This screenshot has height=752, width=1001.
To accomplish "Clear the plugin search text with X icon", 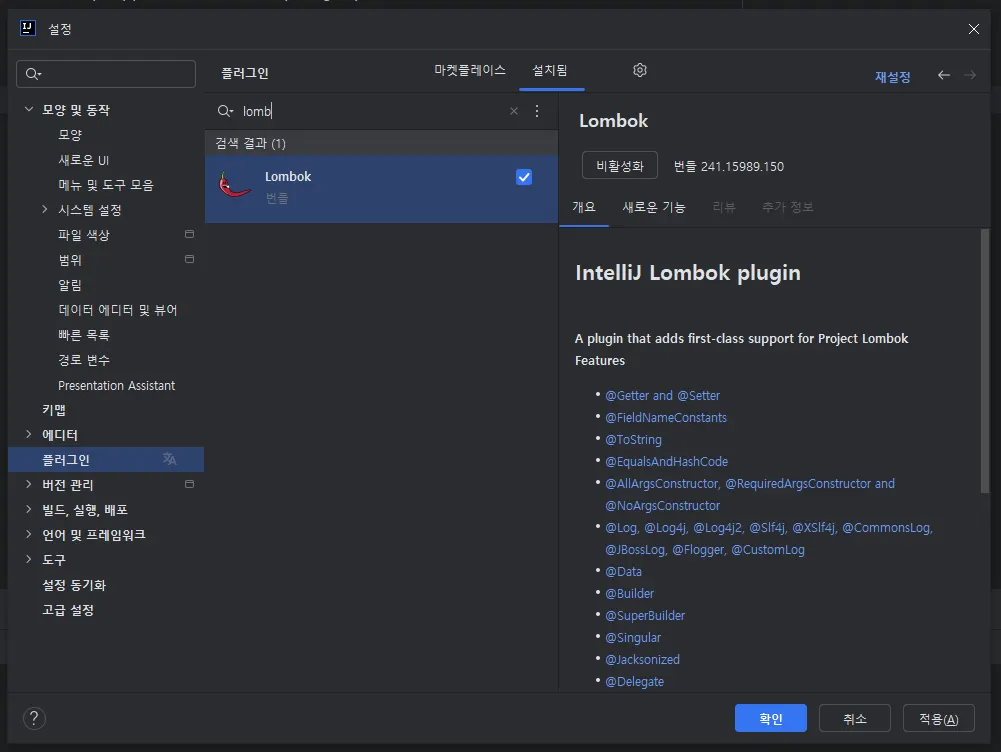I will (514, 111).
